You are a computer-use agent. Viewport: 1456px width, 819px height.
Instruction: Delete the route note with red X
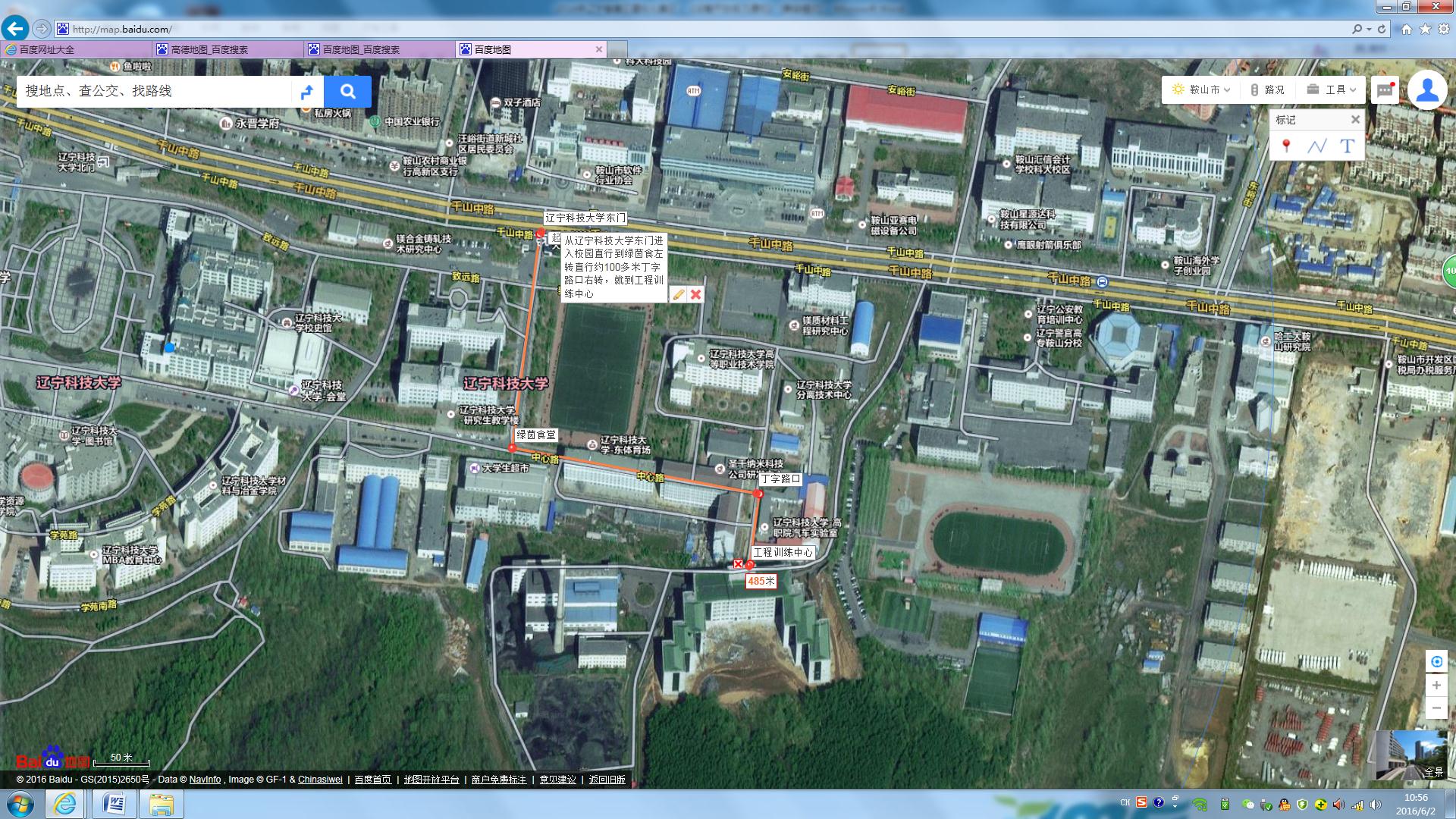click(695, 294)
